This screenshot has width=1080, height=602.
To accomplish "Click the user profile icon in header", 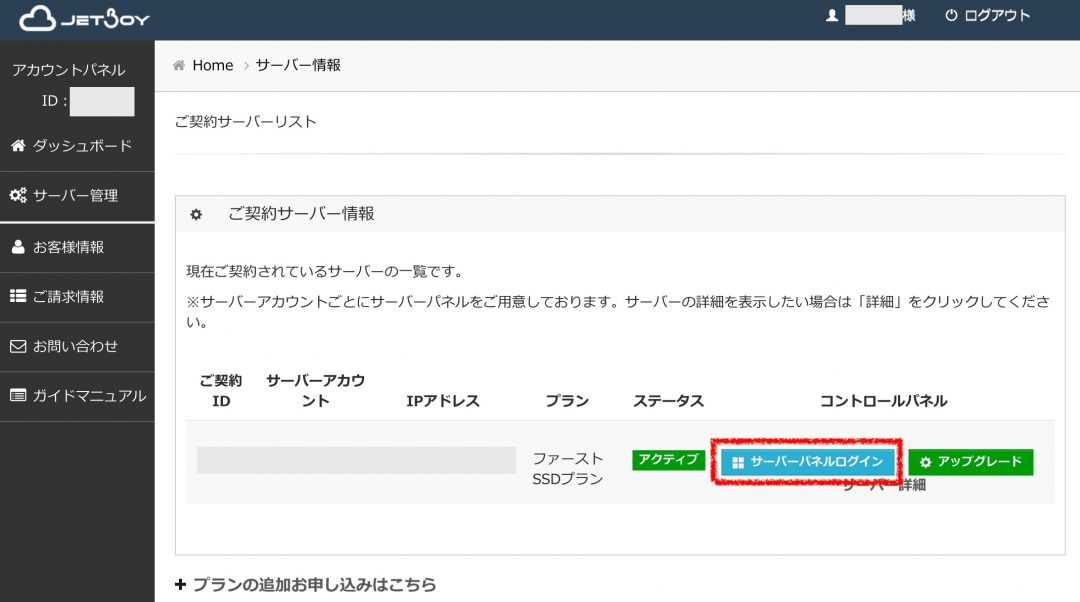I will 831,16.
